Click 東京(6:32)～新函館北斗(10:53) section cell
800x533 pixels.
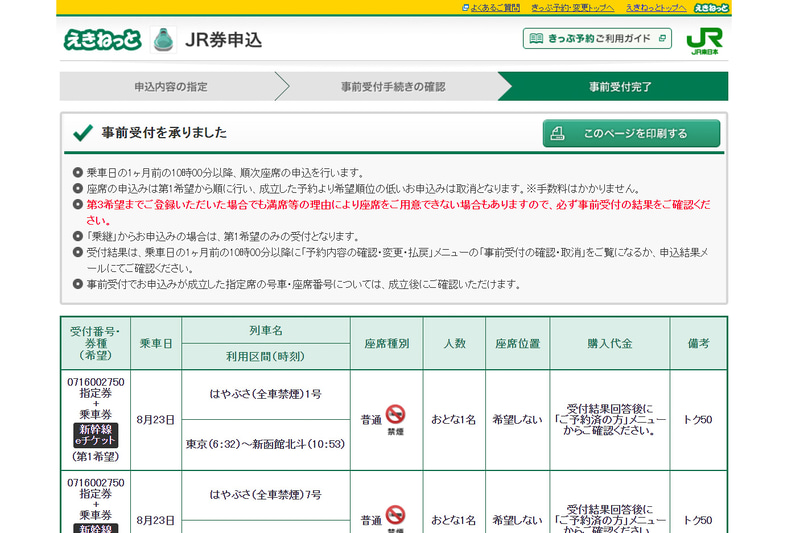coord(266,444)
